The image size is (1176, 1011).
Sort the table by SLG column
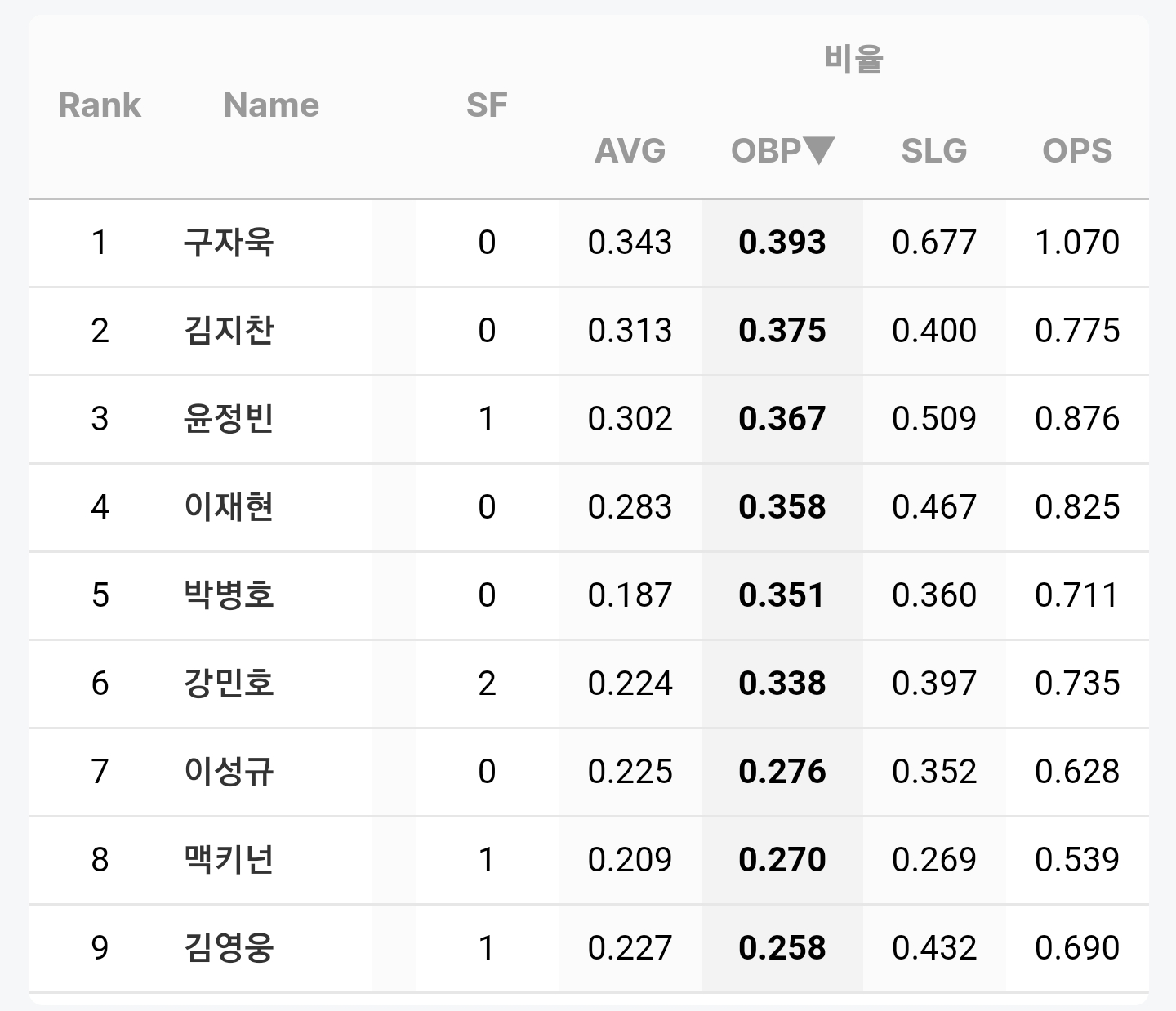coord(933,150)
